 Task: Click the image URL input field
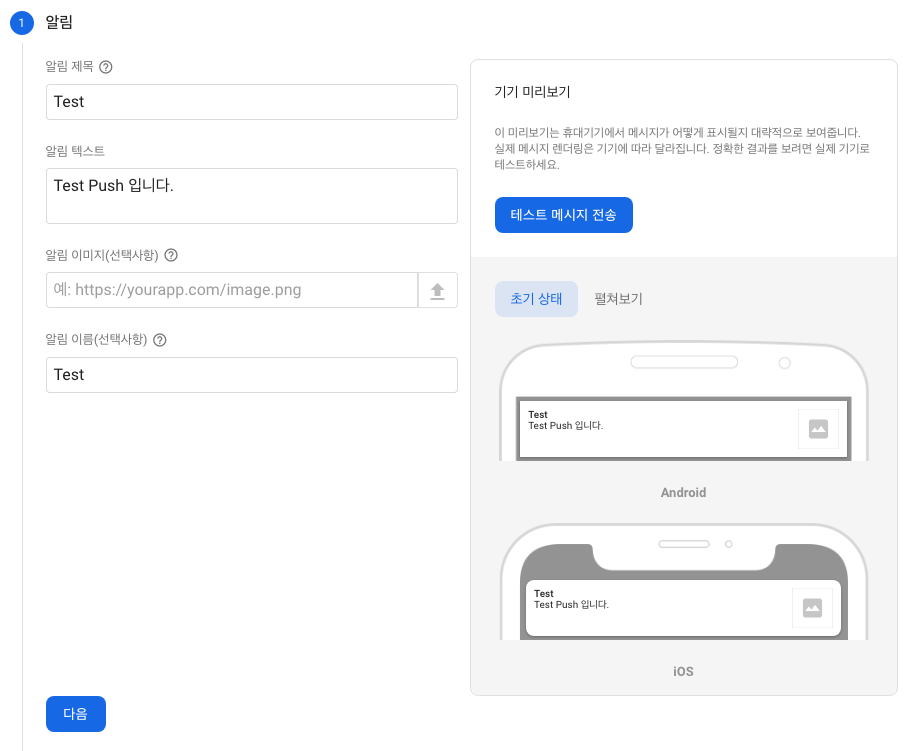coord(232,290)
